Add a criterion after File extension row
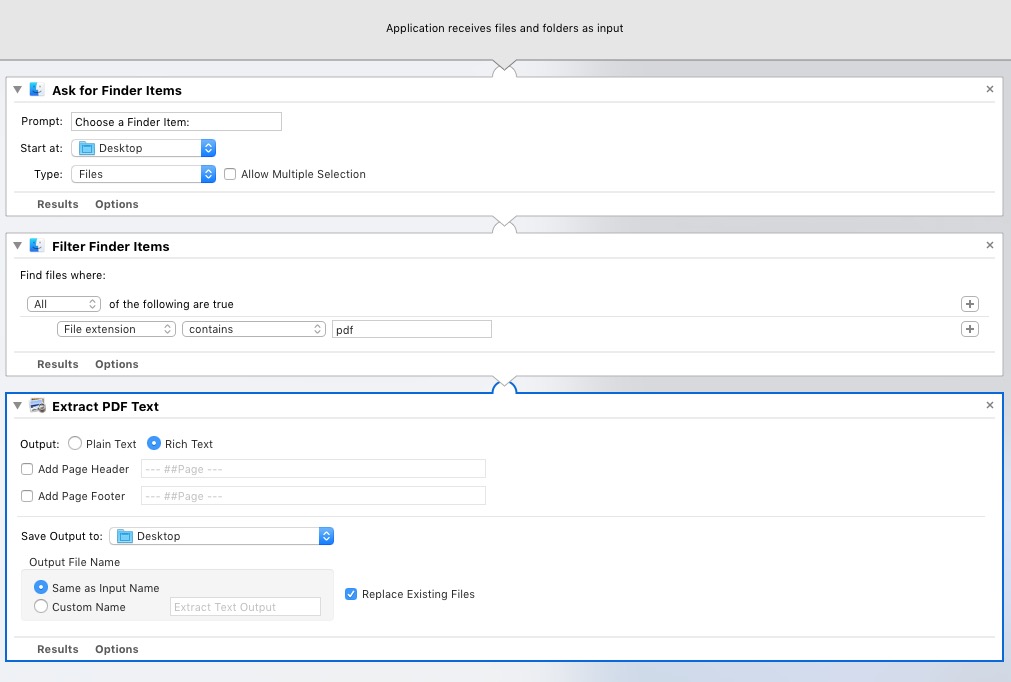The height and width of the screenshot is (682, 1011). pyautogui.click(x=969, y=329)
